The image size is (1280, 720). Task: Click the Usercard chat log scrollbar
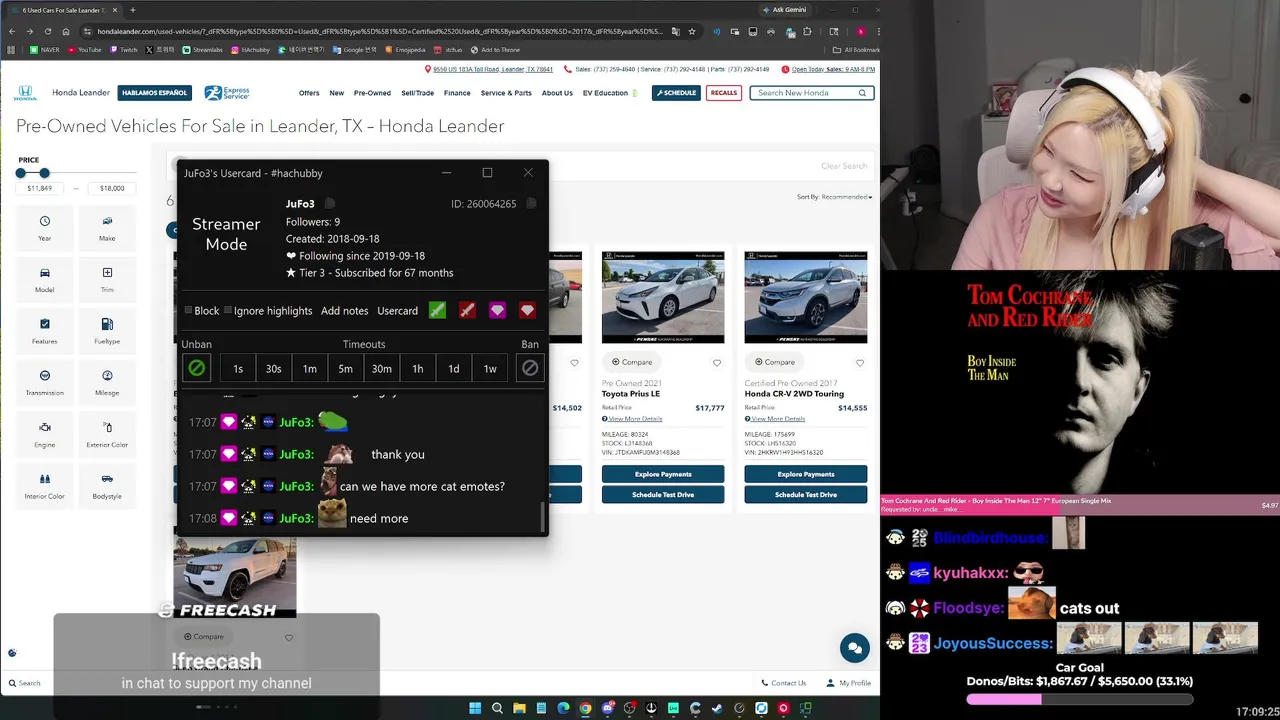(x=543, y=517)
